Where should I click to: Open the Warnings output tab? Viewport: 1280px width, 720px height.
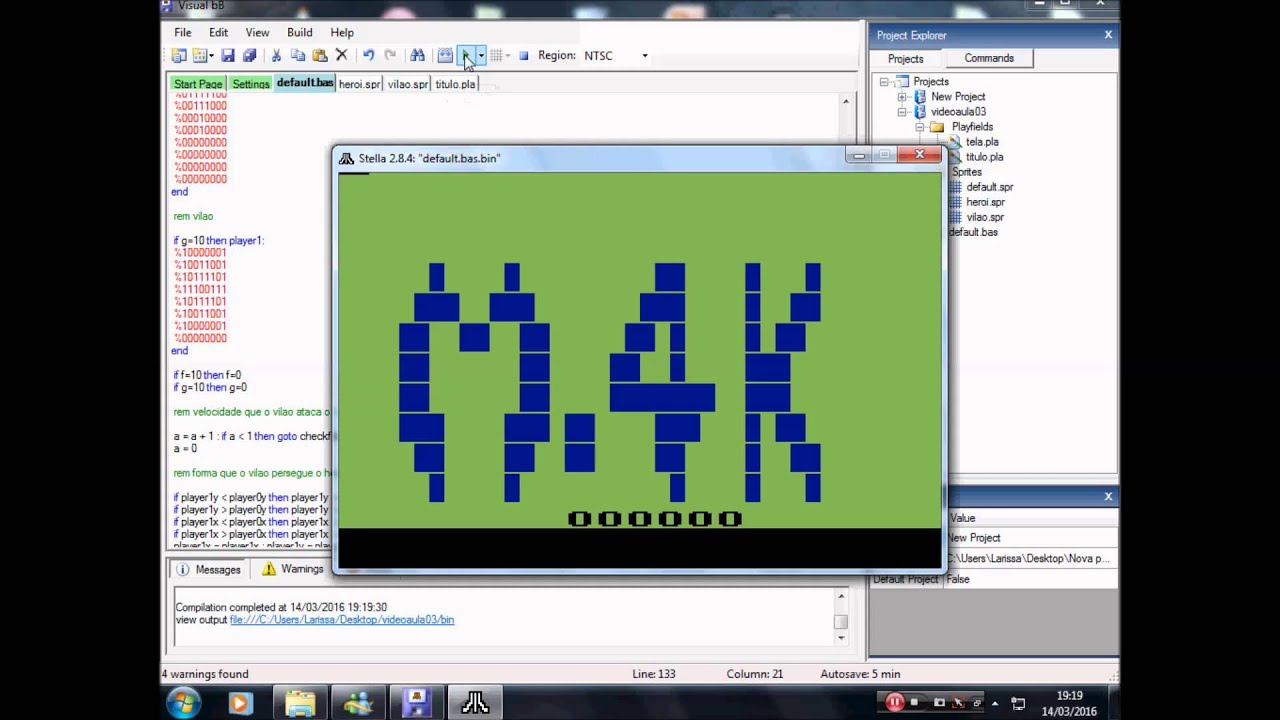coord(293,569)
